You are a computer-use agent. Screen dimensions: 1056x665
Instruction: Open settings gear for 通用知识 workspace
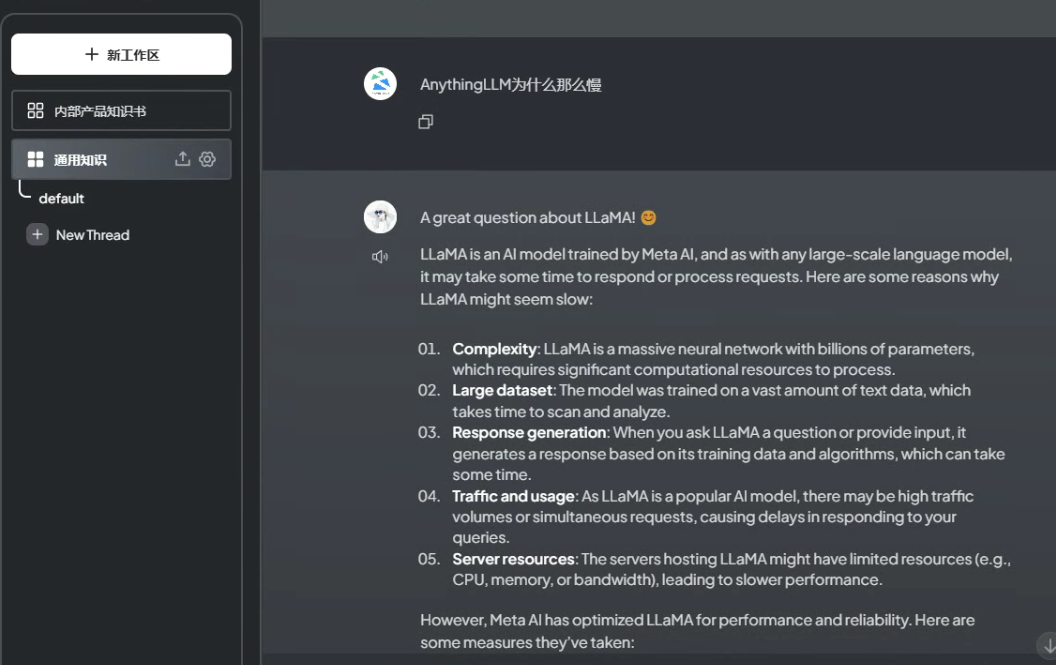click(207, 159)
